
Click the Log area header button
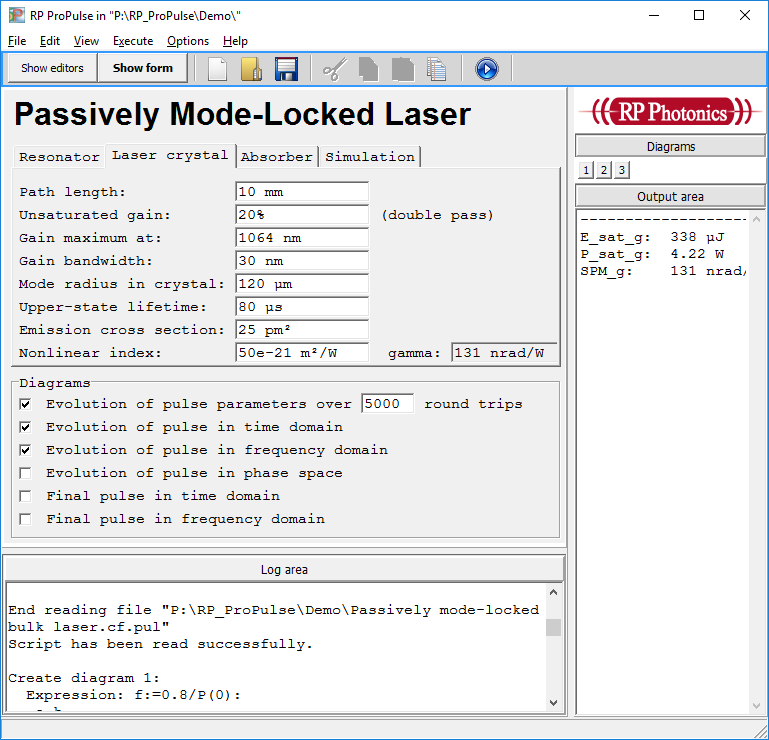[x=284, y=569]
